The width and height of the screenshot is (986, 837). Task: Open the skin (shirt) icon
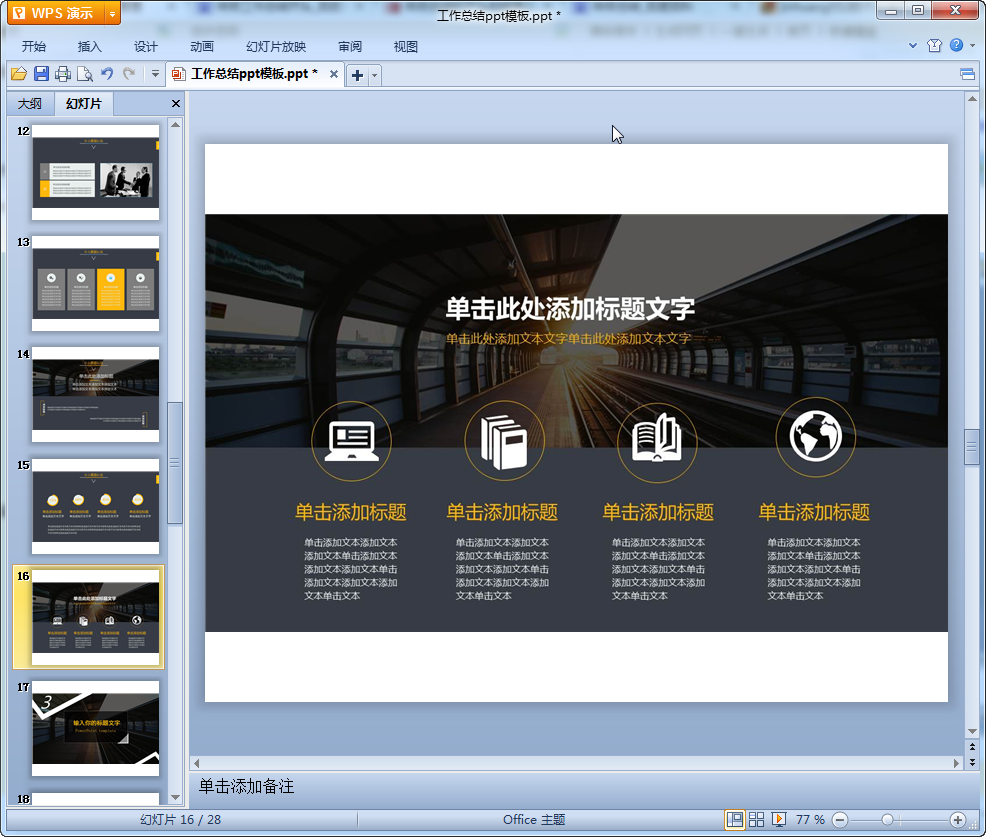tap(935, 46)
